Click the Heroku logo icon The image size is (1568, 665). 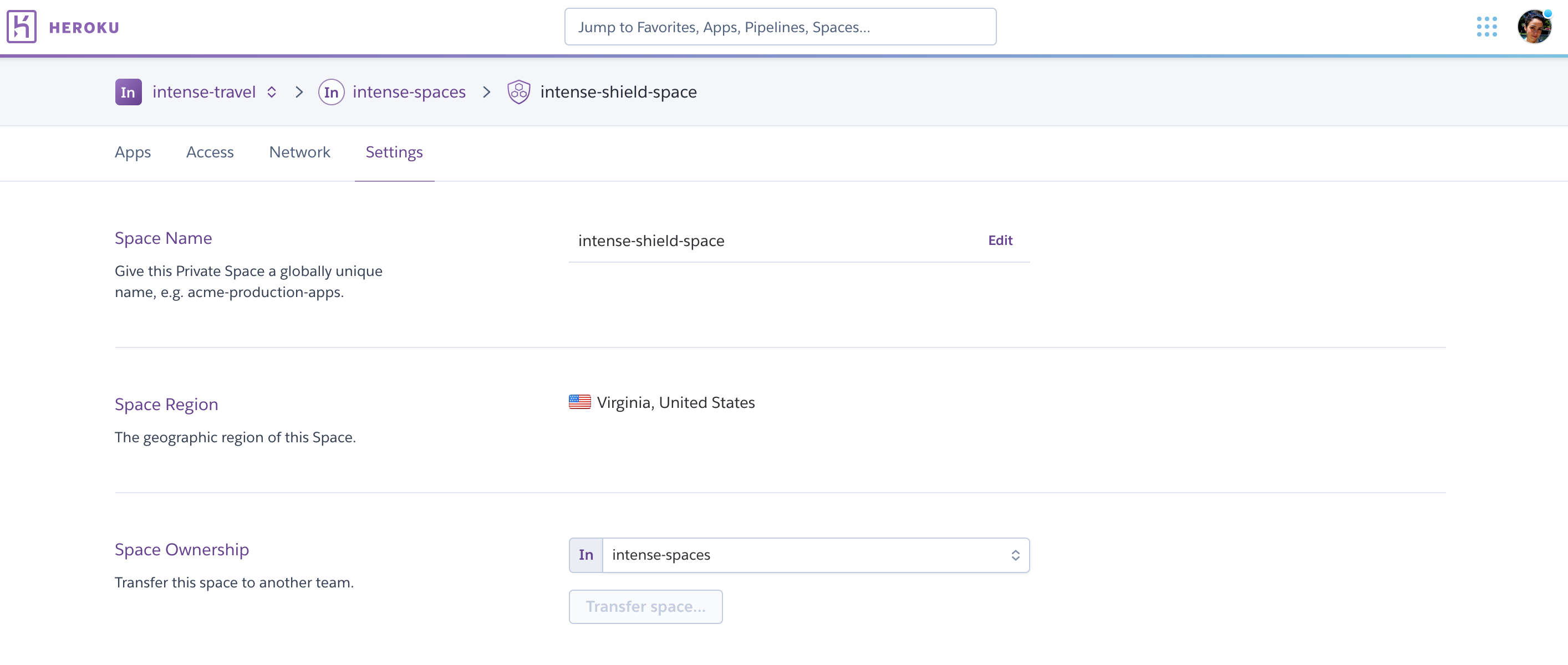[21, 27]
